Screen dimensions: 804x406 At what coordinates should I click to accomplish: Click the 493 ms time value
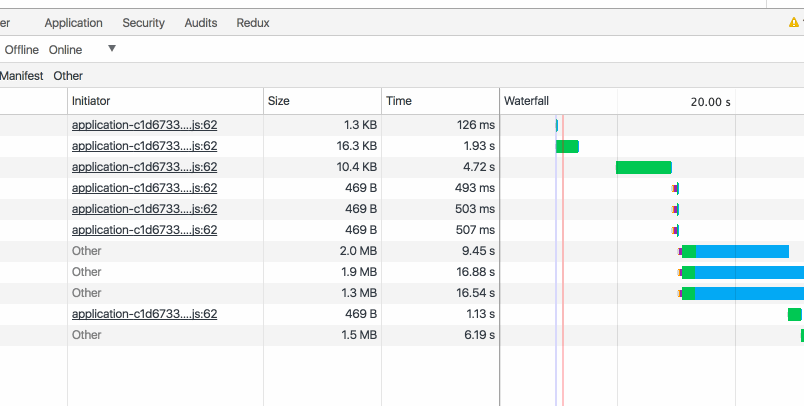pos(475,188)
